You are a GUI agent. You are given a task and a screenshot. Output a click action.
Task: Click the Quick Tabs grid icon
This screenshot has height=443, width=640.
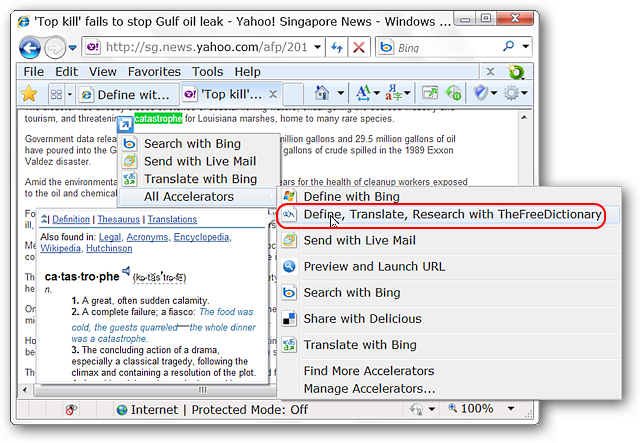(x=56, y=94)
